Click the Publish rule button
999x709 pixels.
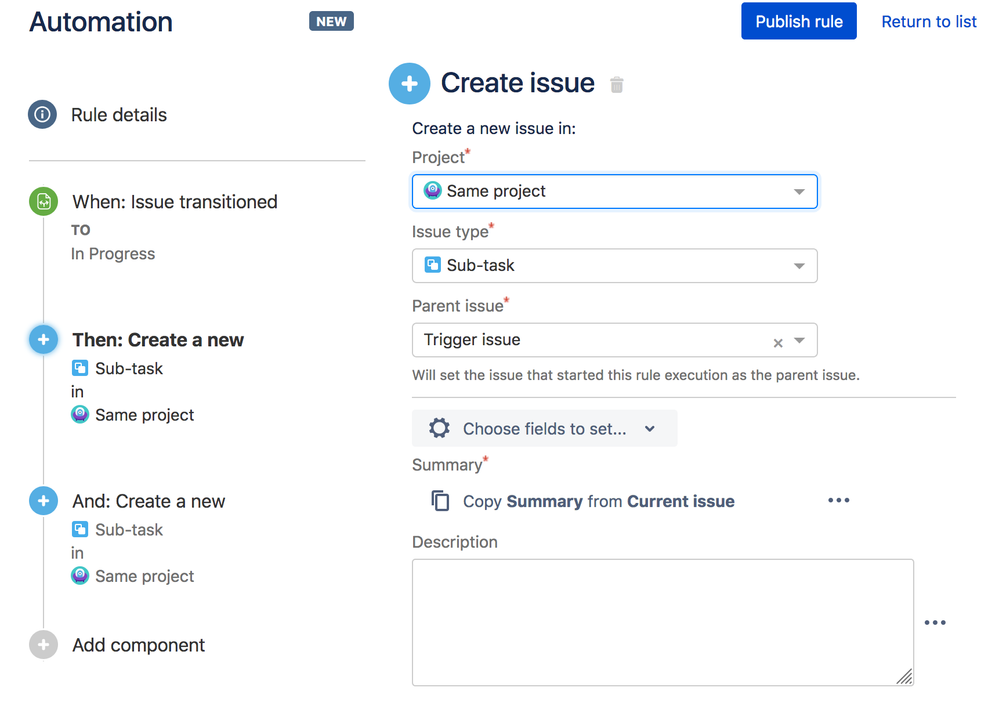pos(798,21)
